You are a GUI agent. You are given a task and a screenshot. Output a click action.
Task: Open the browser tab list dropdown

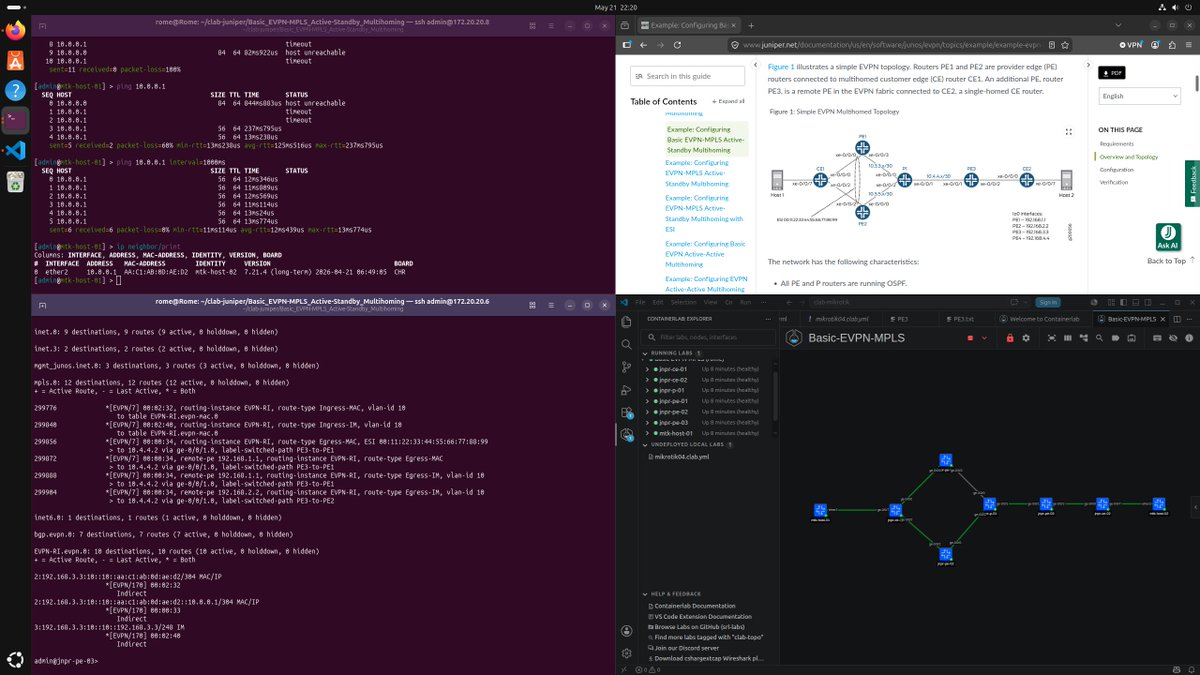pos(1117,25)
